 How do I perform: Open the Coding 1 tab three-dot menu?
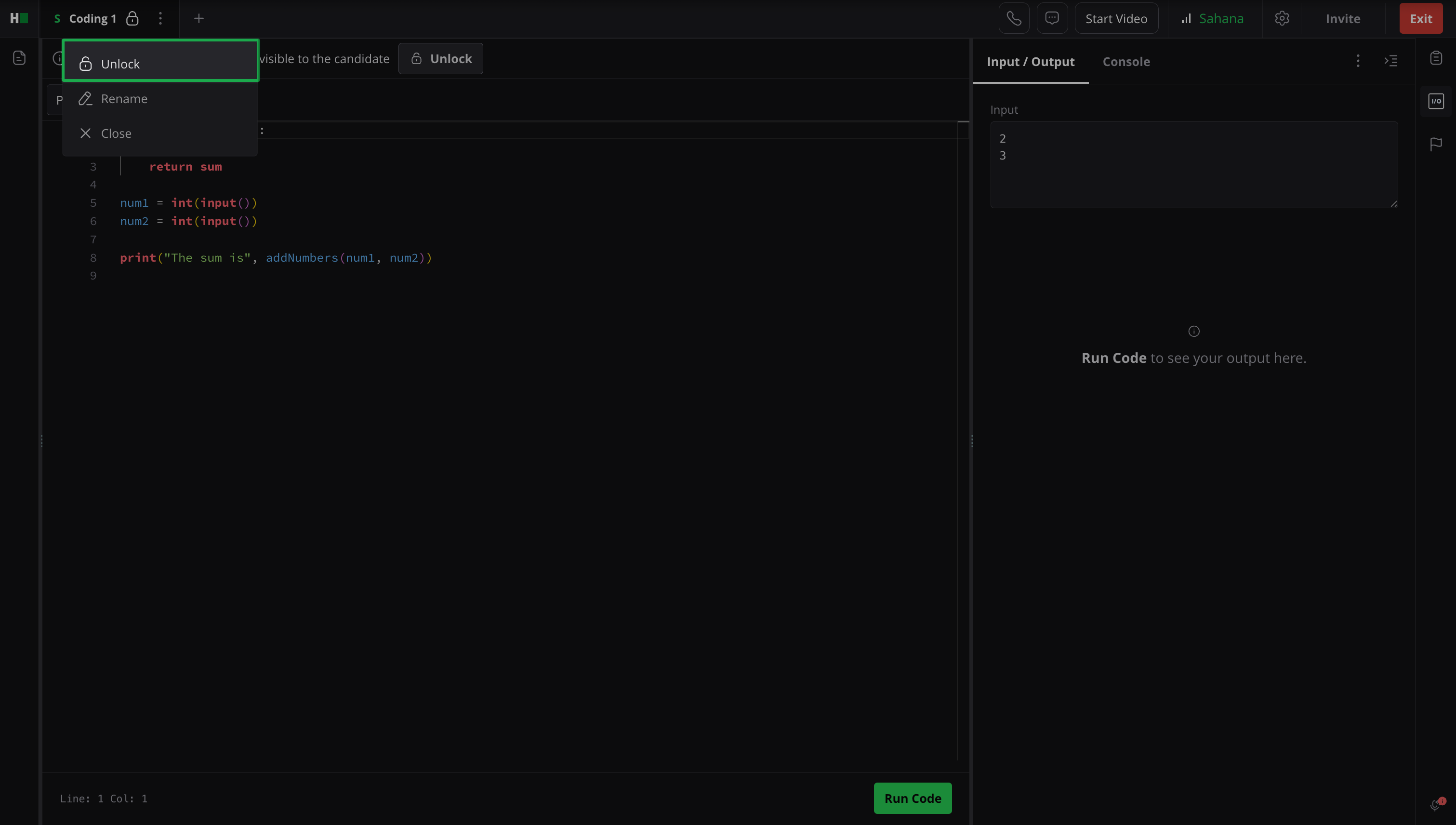point(160,19)
